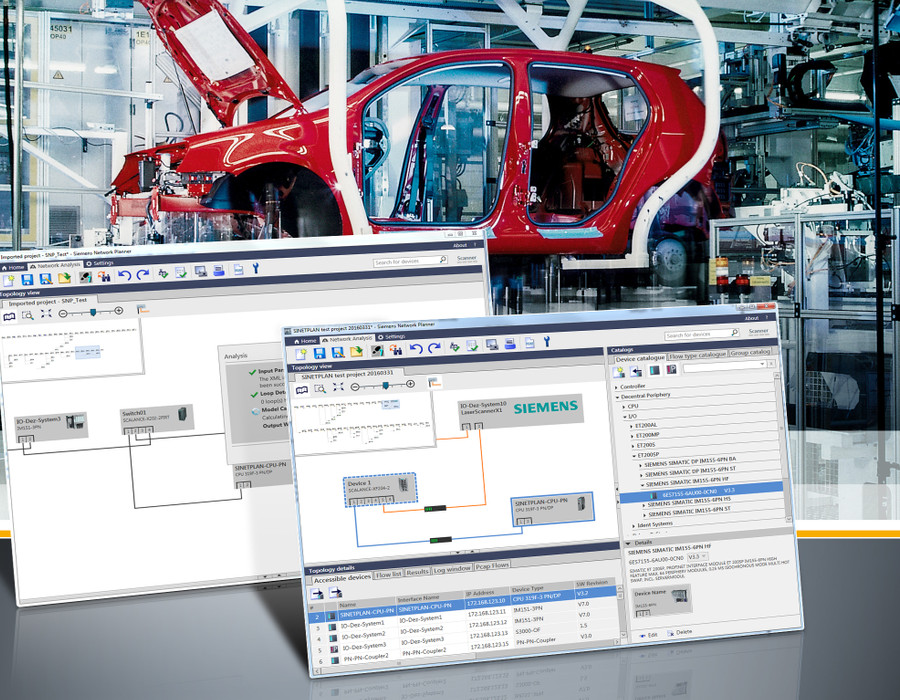Viewport: 900px width, 700px height.
Task: Click the Delete button in Details panel
Action: 680,632
